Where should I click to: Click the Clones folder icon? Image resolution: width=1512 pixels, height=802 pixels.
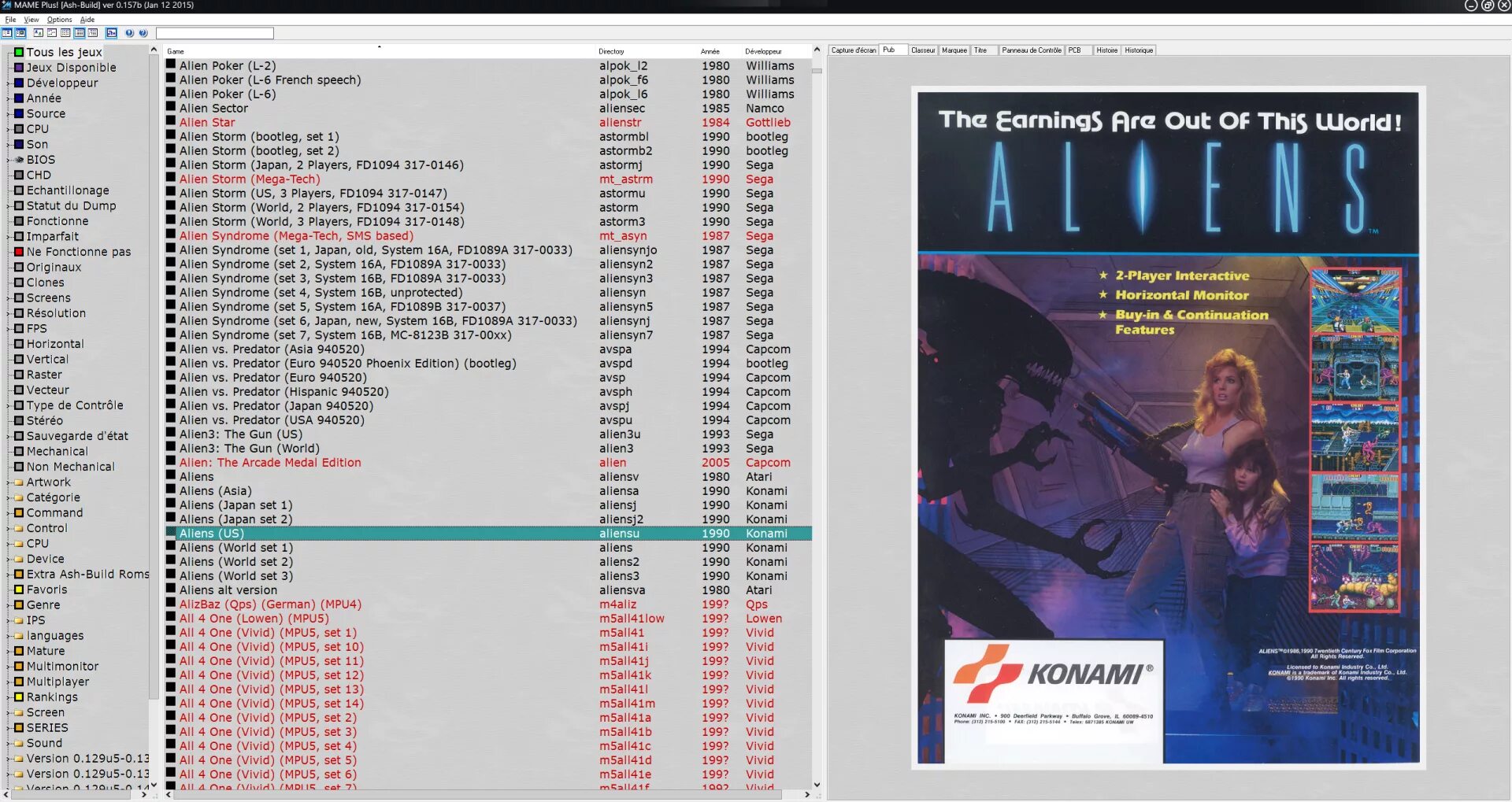[x=19, y=283]
